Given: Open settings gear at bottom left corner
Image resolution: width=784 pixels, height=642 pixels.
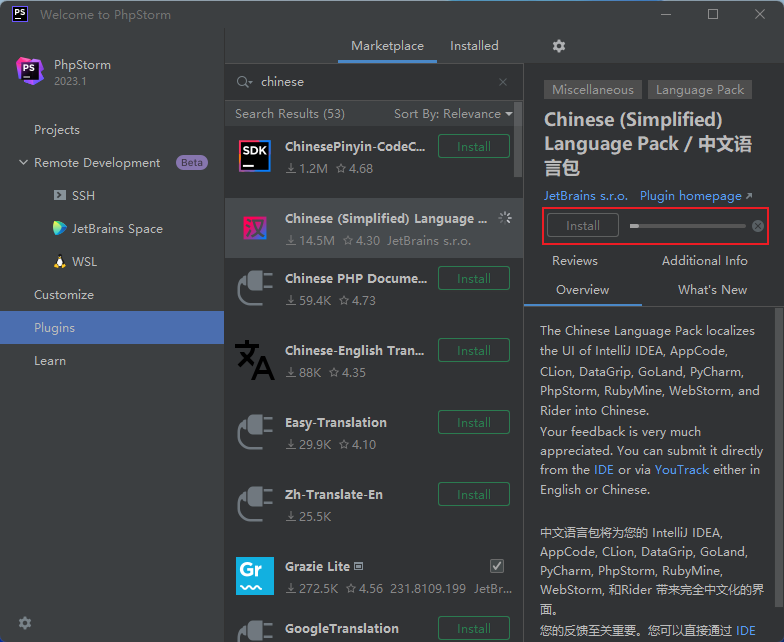Looking at the screenshot, I should point(25,623).
